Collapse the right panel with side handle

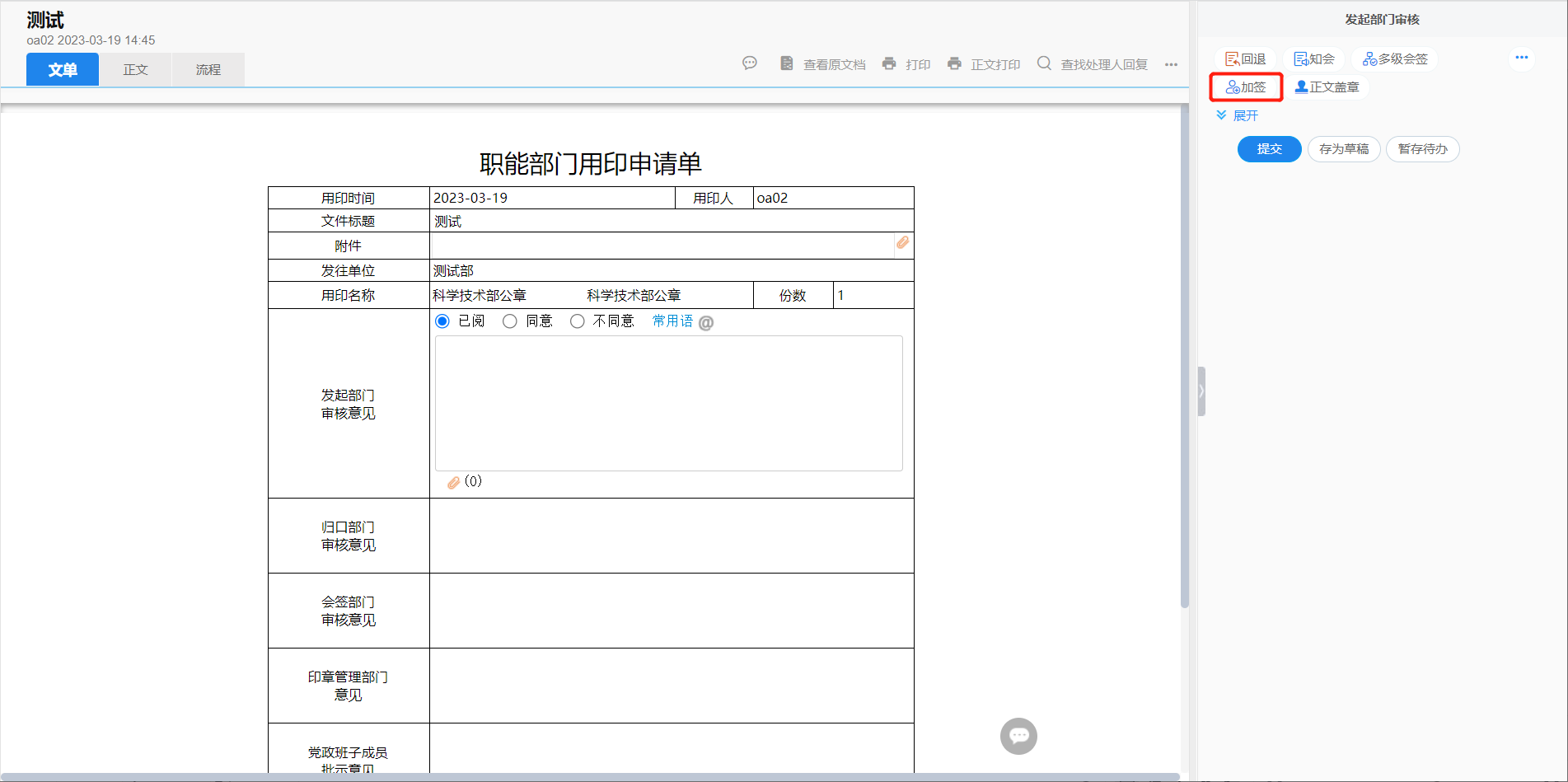1201,391
